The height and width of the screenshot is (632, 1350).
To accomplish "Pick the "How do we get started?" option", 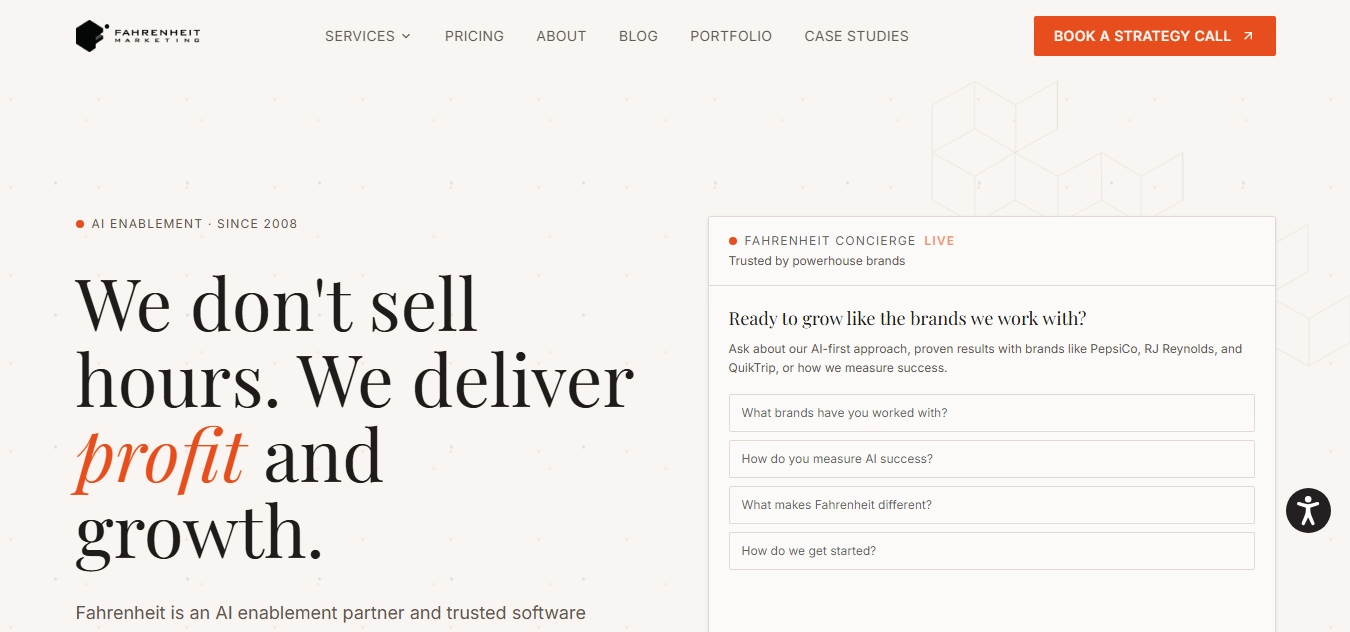I will (992, 551).
